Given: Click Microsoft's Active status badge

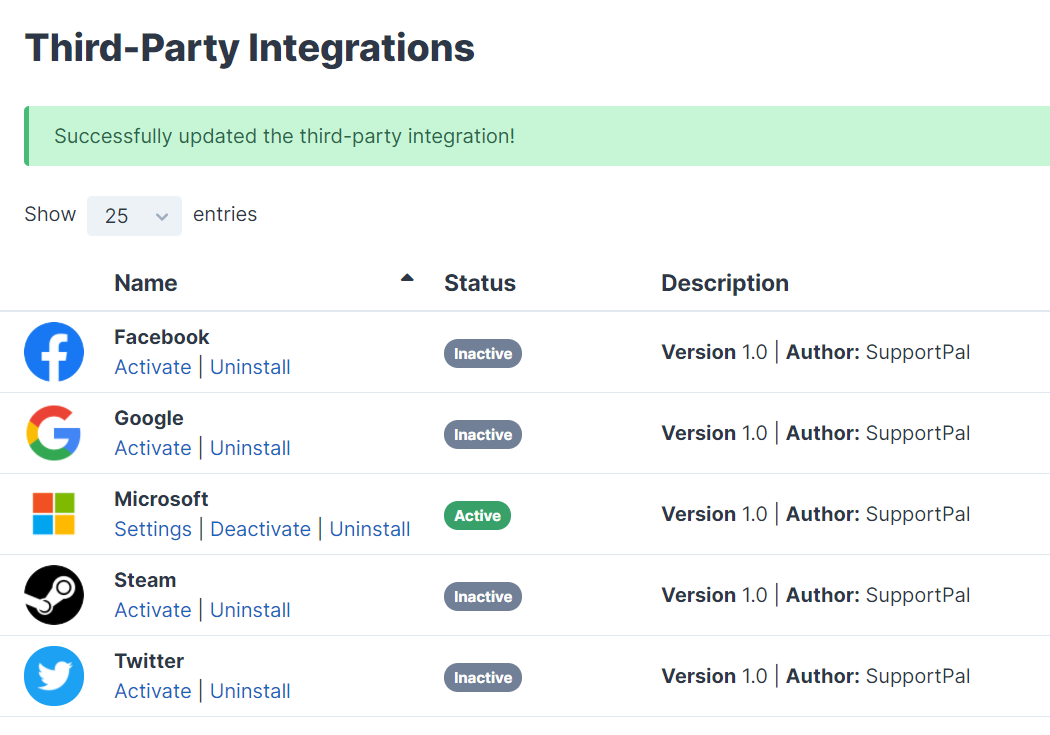Looking at the screenshot, I should (477, 515).
